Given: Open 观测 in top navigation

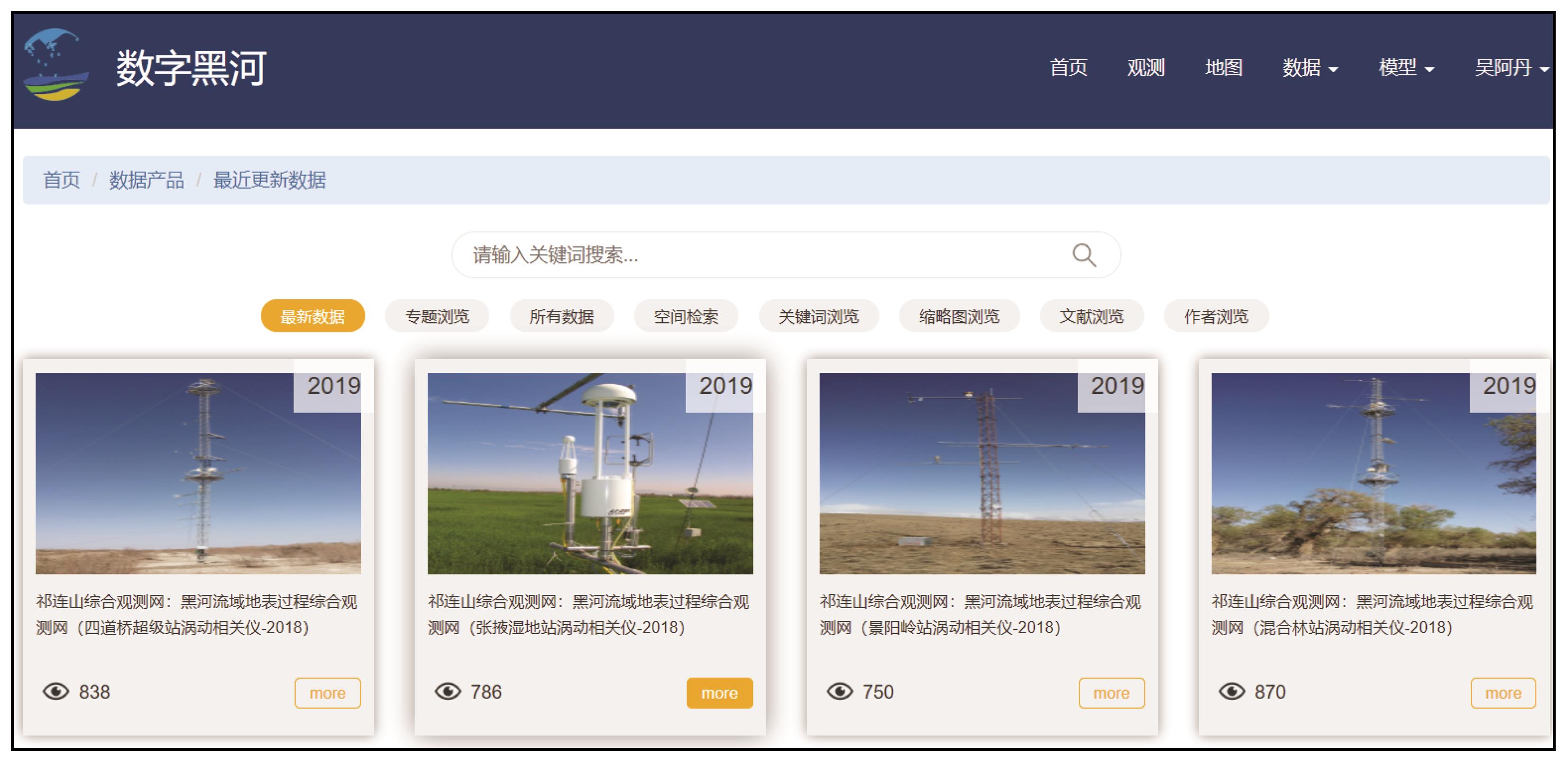Looking at the screenshot, I should pos(1146,67).
